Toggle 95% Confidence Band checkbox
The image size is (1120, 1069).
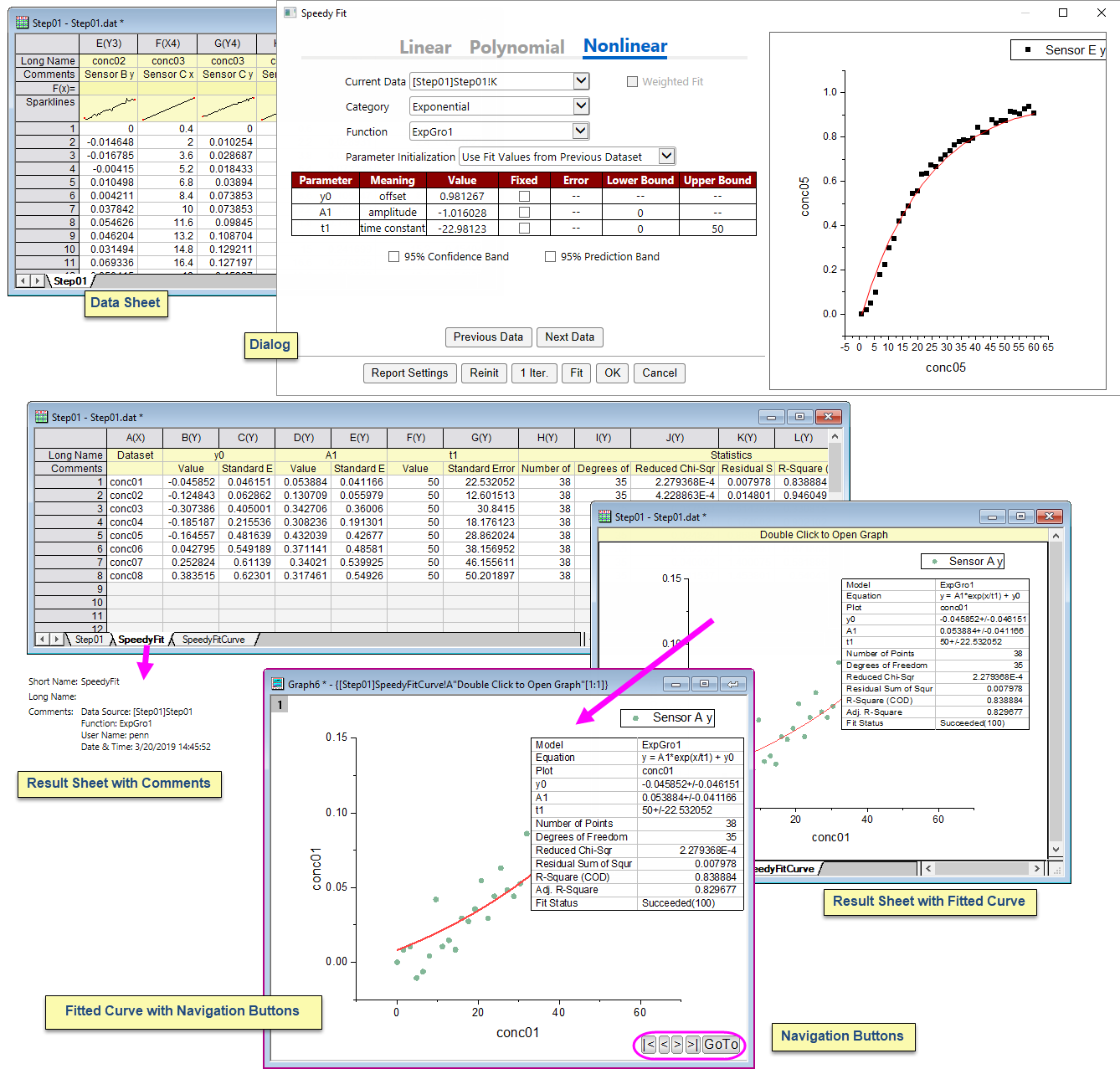(393, 257)
